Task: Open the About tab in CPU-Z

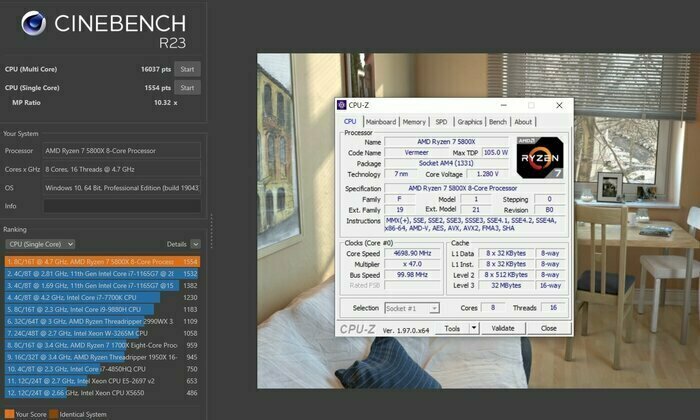Action: pos(523,122)
